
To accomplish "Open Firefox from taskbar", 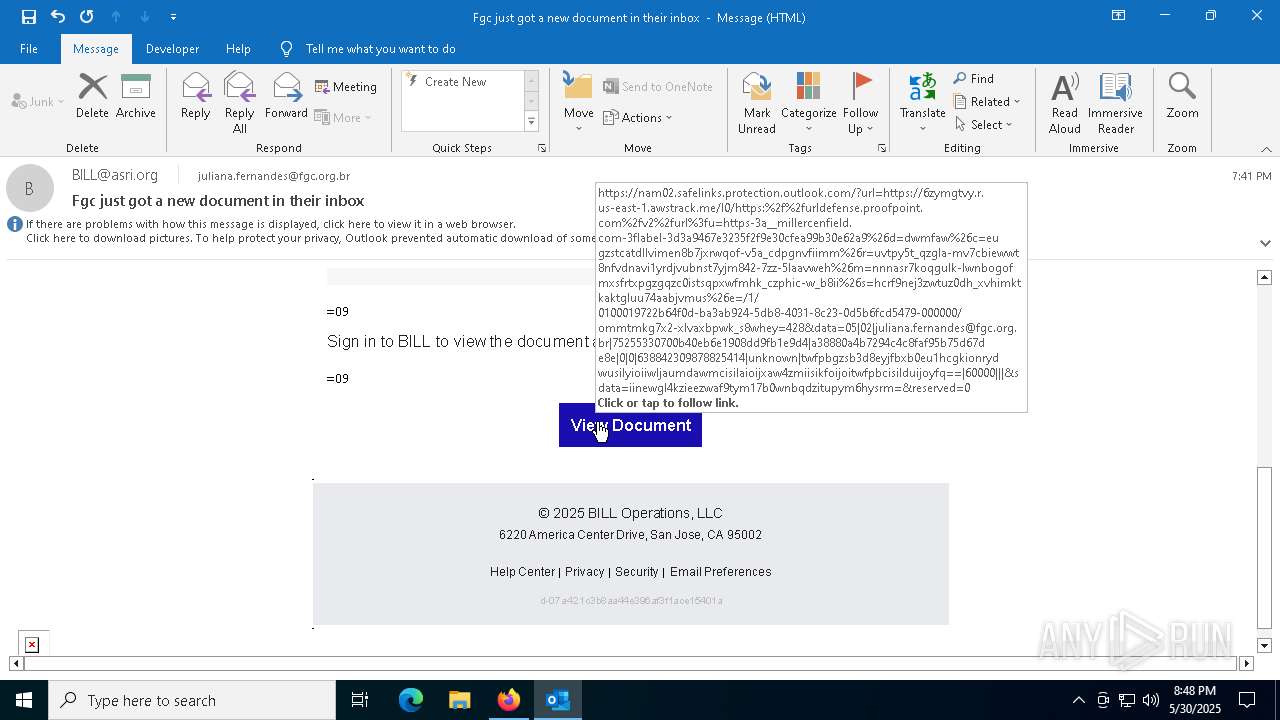I will point(509,700).
